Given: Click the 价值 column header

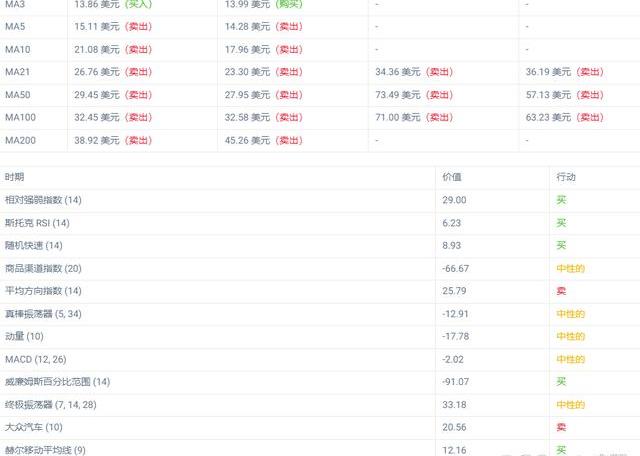Looking at the screenshot, I should click(453, 177).
